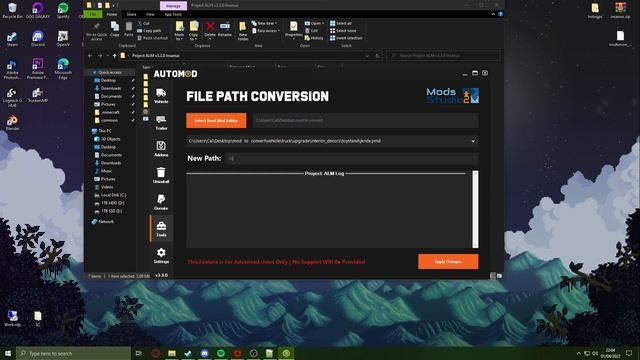640x360 pixels.
Task: Open the Windows Start menu
Action: [8, 353]
